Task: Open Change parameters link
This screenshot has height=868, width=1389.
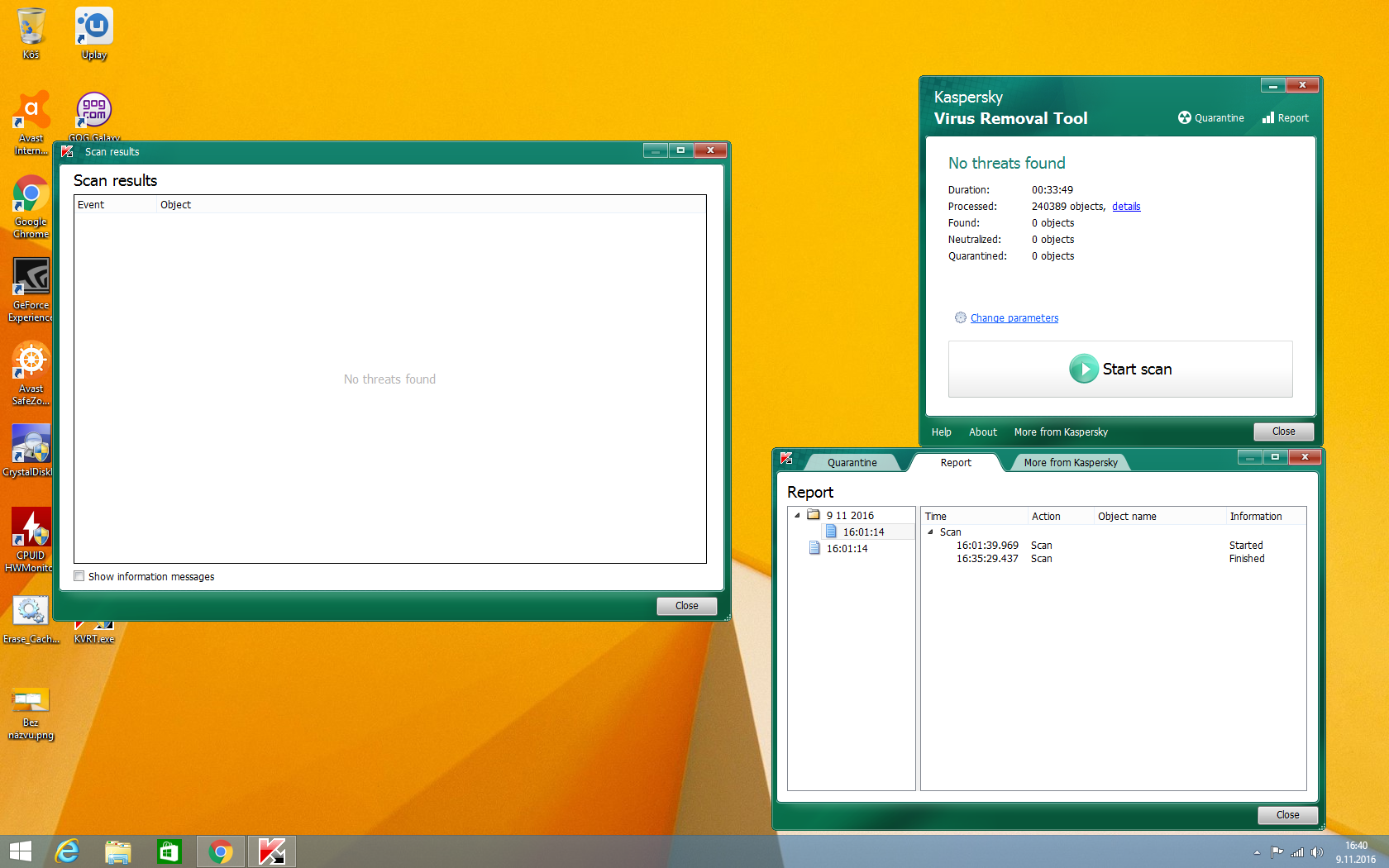Action: point(1014,317)
